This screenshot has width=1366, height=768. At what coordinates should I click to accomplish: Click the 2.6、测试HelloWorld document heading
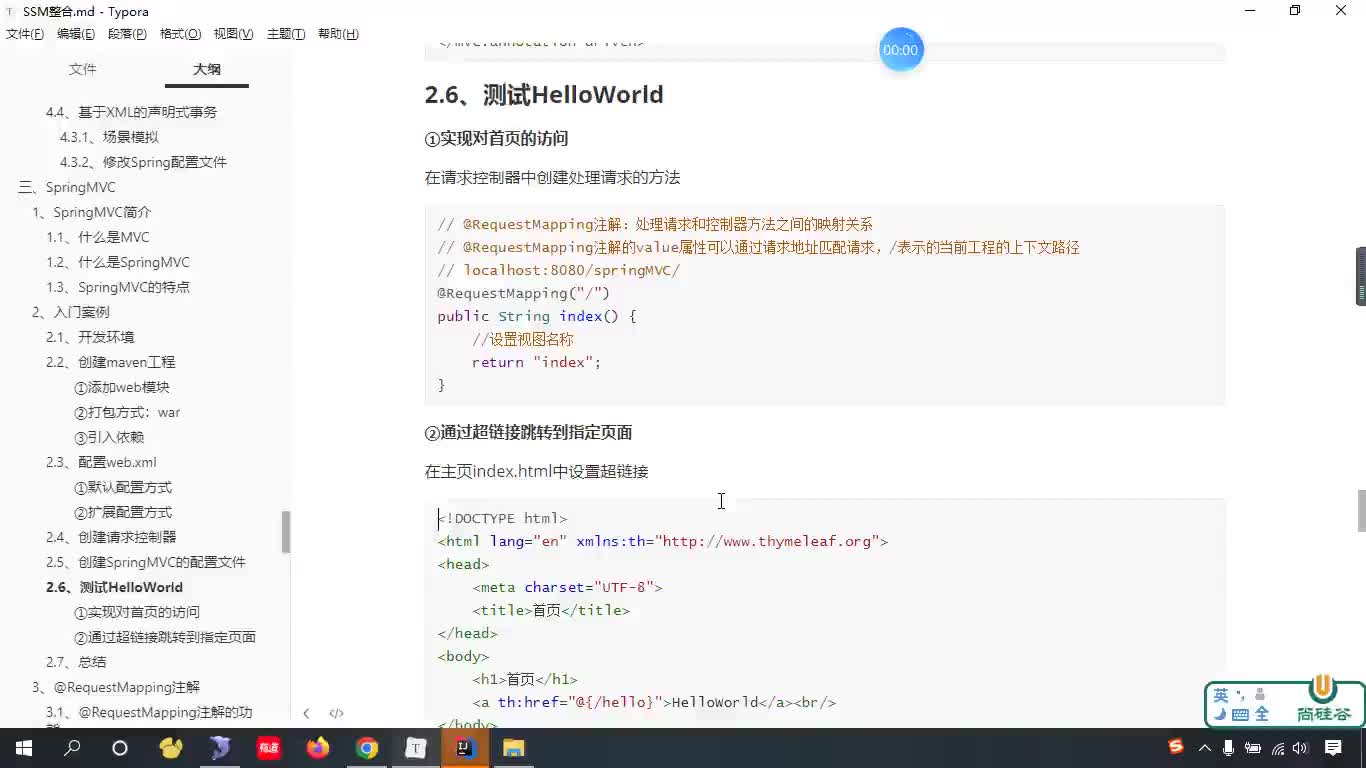click(544, 95)
